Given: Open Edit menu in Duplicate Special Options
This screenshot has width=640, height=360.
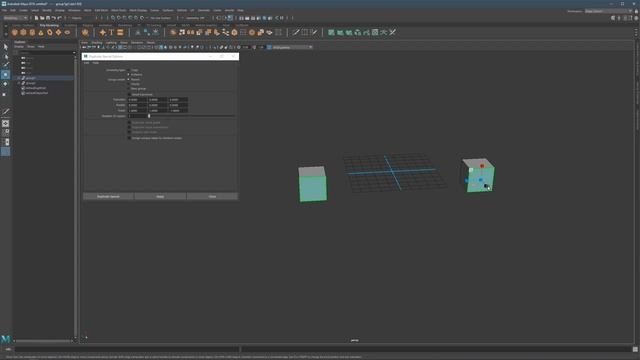Looking at the screenshot, I should coord(86,63).
